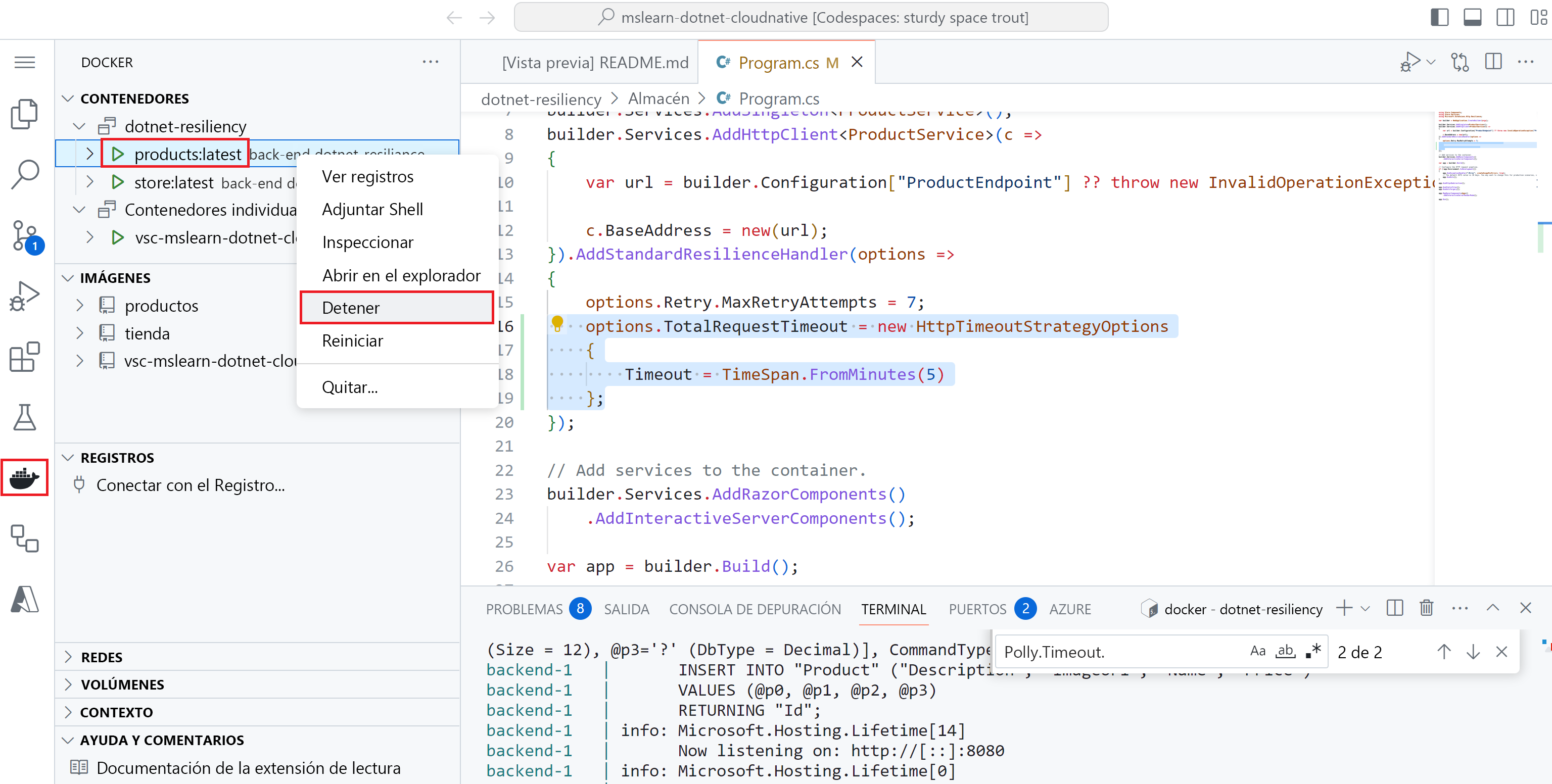
Task: Open the Explorer files icon
Action: 24,113
